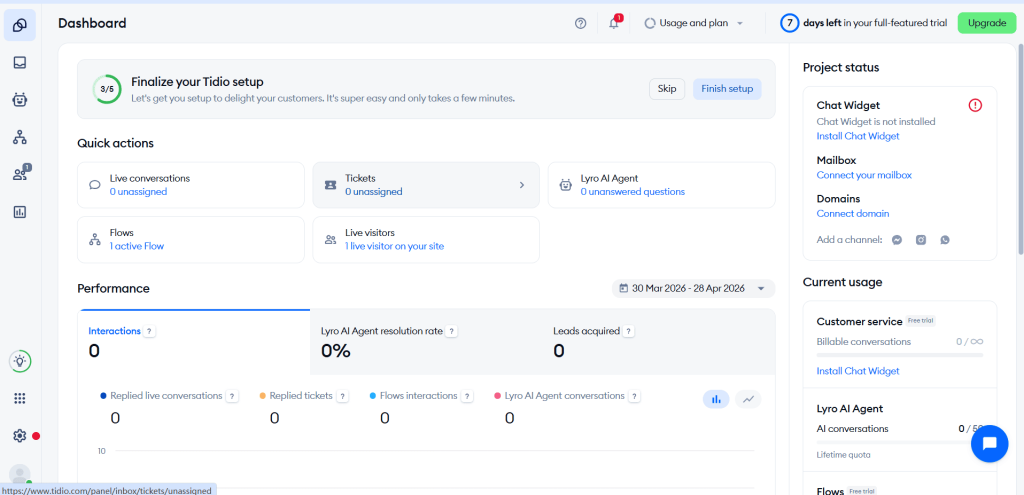Select the Interactions performance tab

[194, 342]
